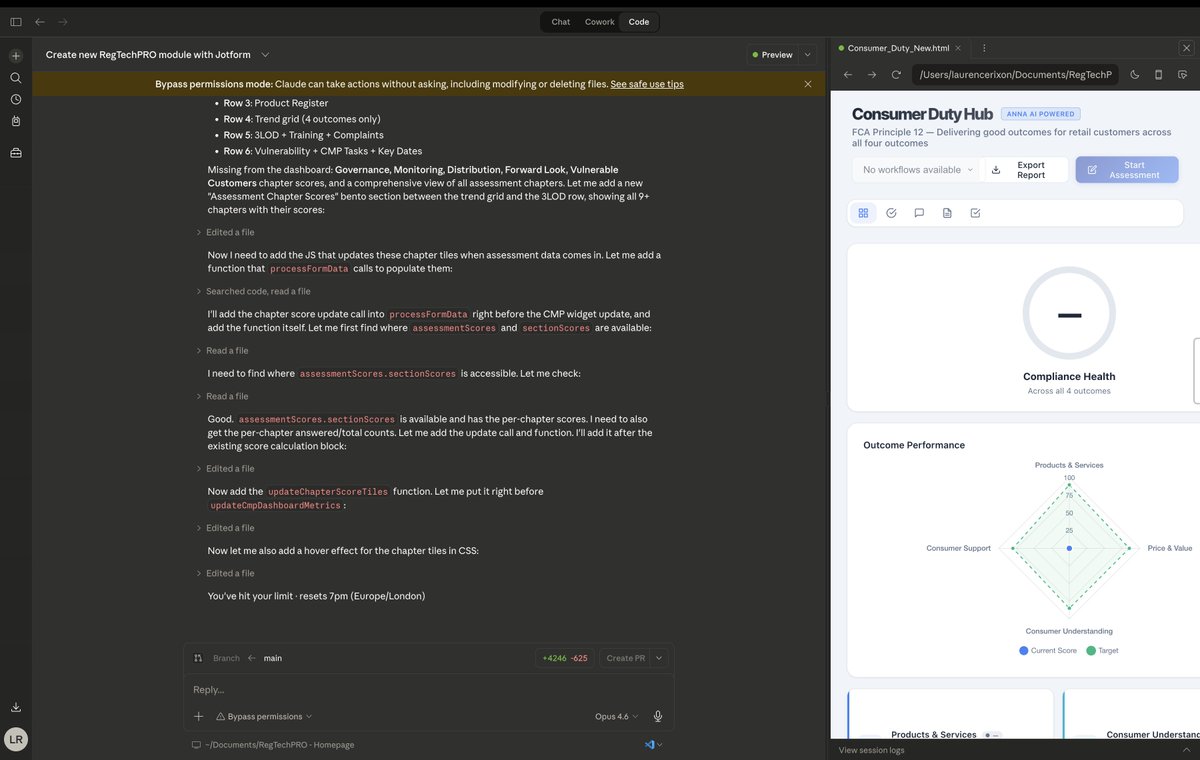Switch to the Code mode tab
The width and height of the screenshot is (1200, 760).
point(639,21)
